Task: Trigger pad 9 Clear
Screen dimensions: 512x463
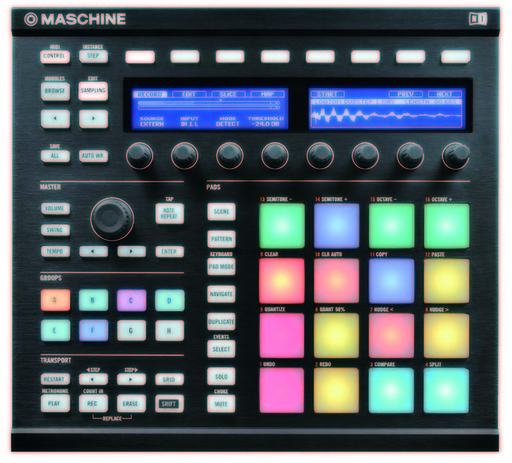Action: 282,281
